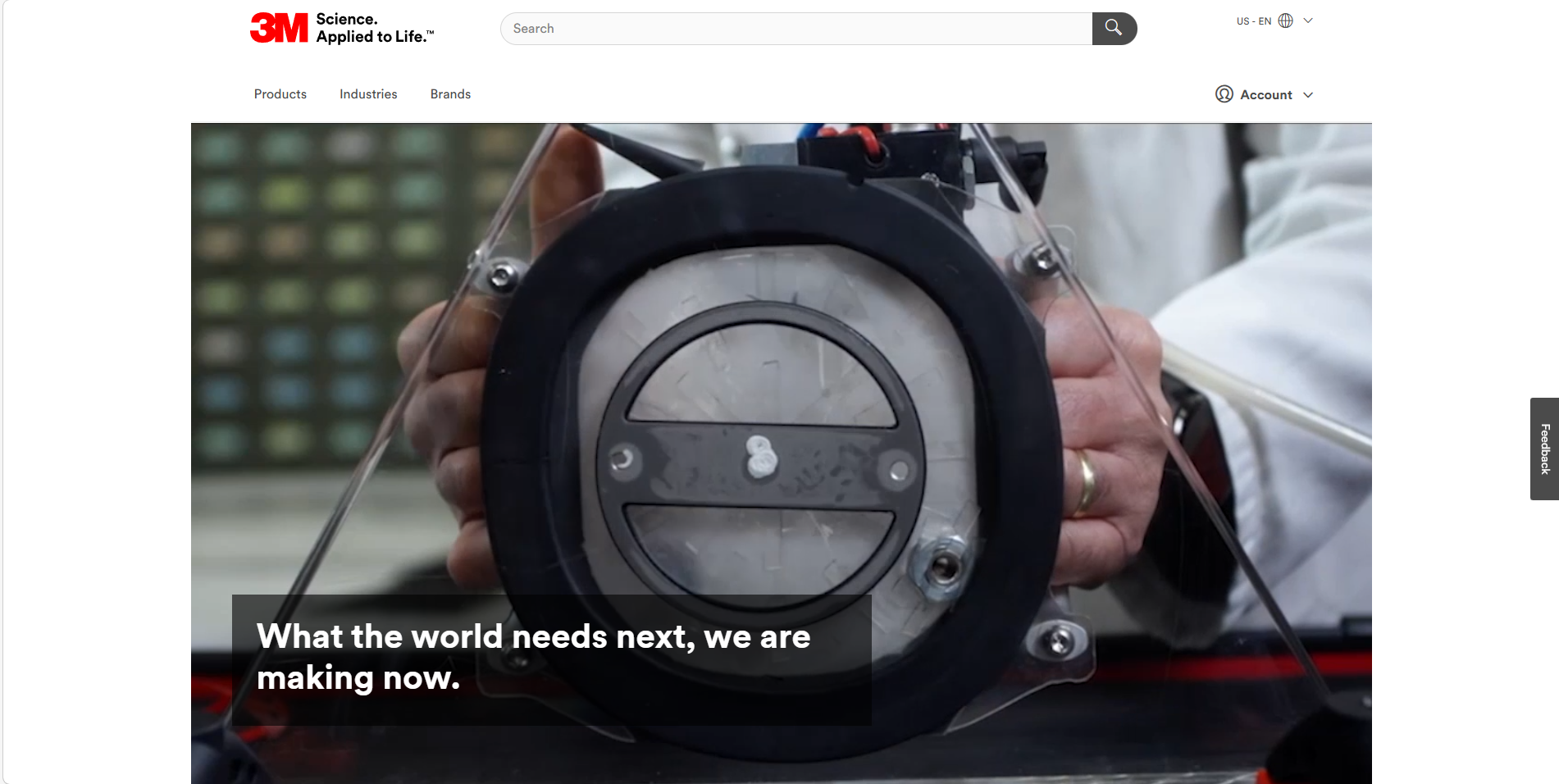Open the Brands menu

pyautogui.click(x=450, y=94)
